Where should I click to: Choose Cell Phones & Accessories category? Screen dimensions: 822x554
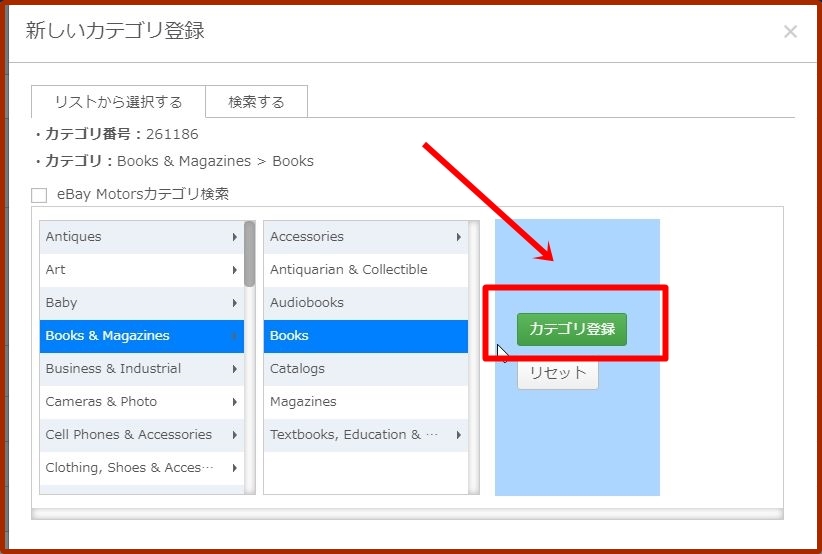142,435
